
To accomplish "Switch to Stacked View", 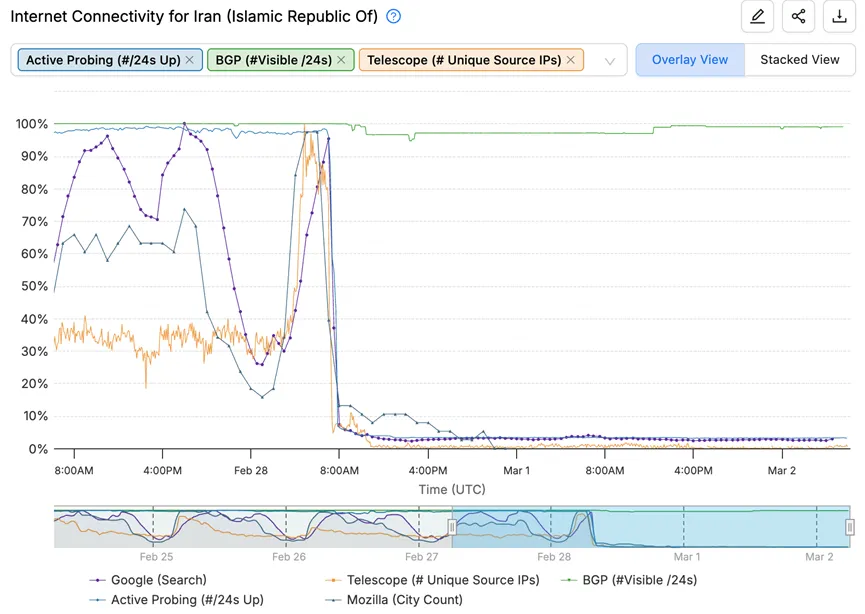I will tap(799, 60).
